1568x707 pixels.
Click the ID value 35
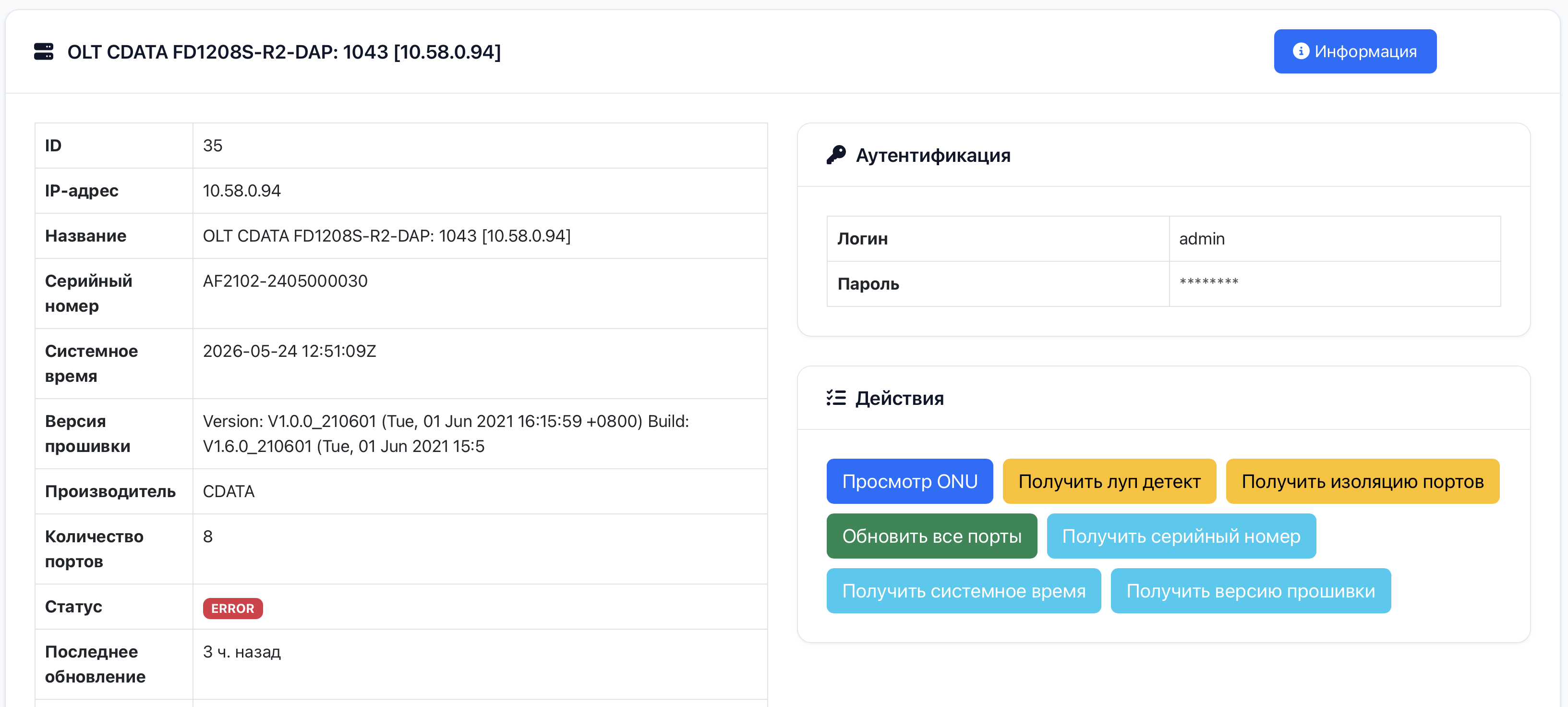pos(212,146)
